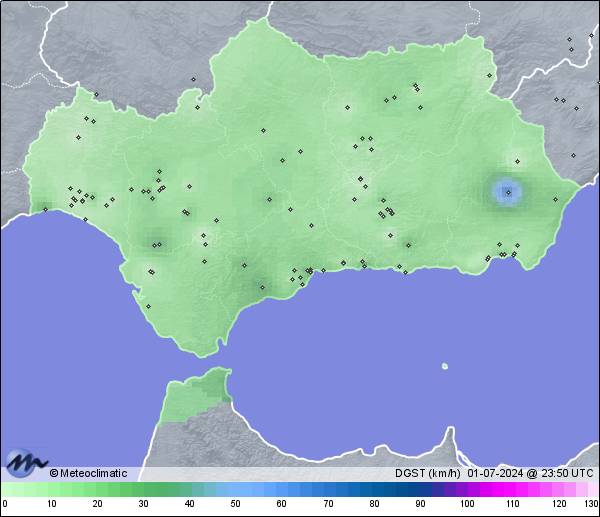
Task: Click the scale label 60
Action: coord(282,503)
